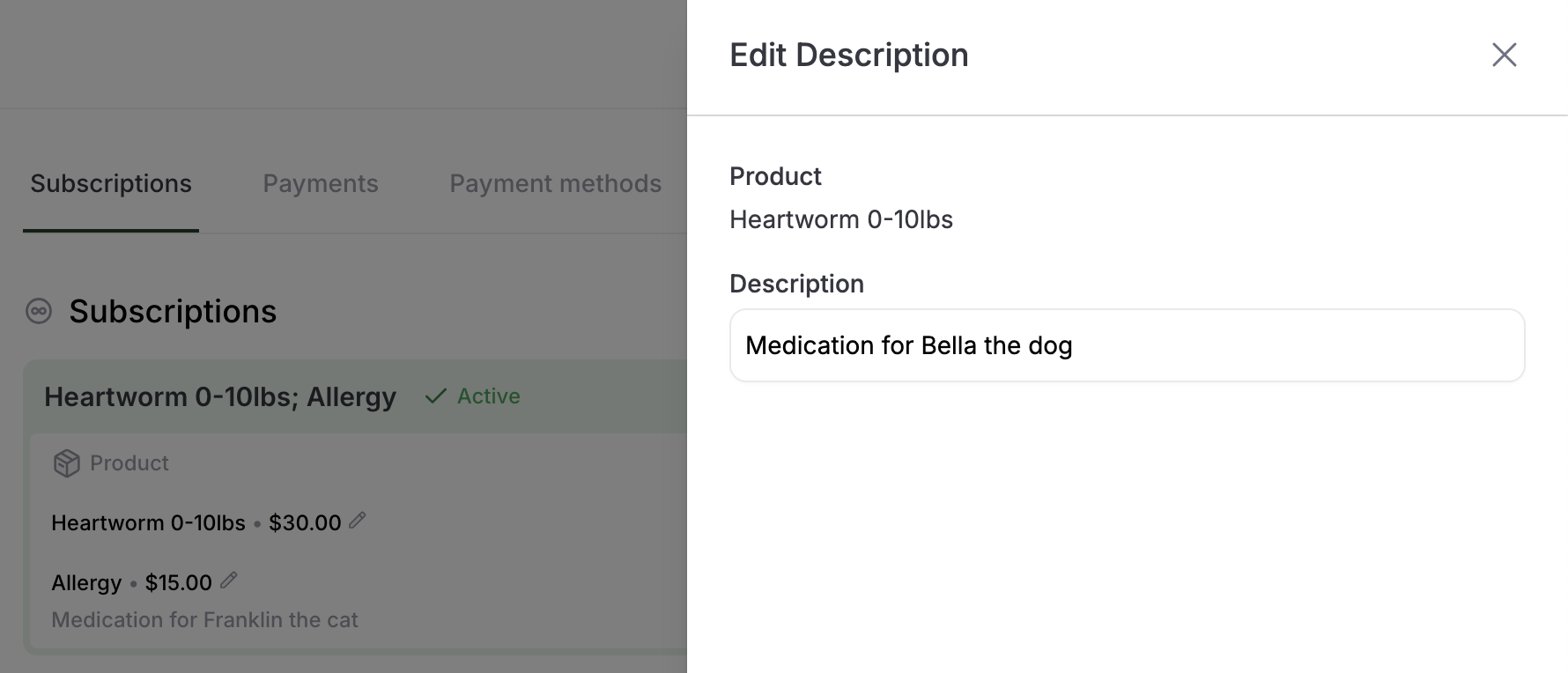Click the box icon next to Product
This screenshot has width=1568, height=673.
[67, 463]
